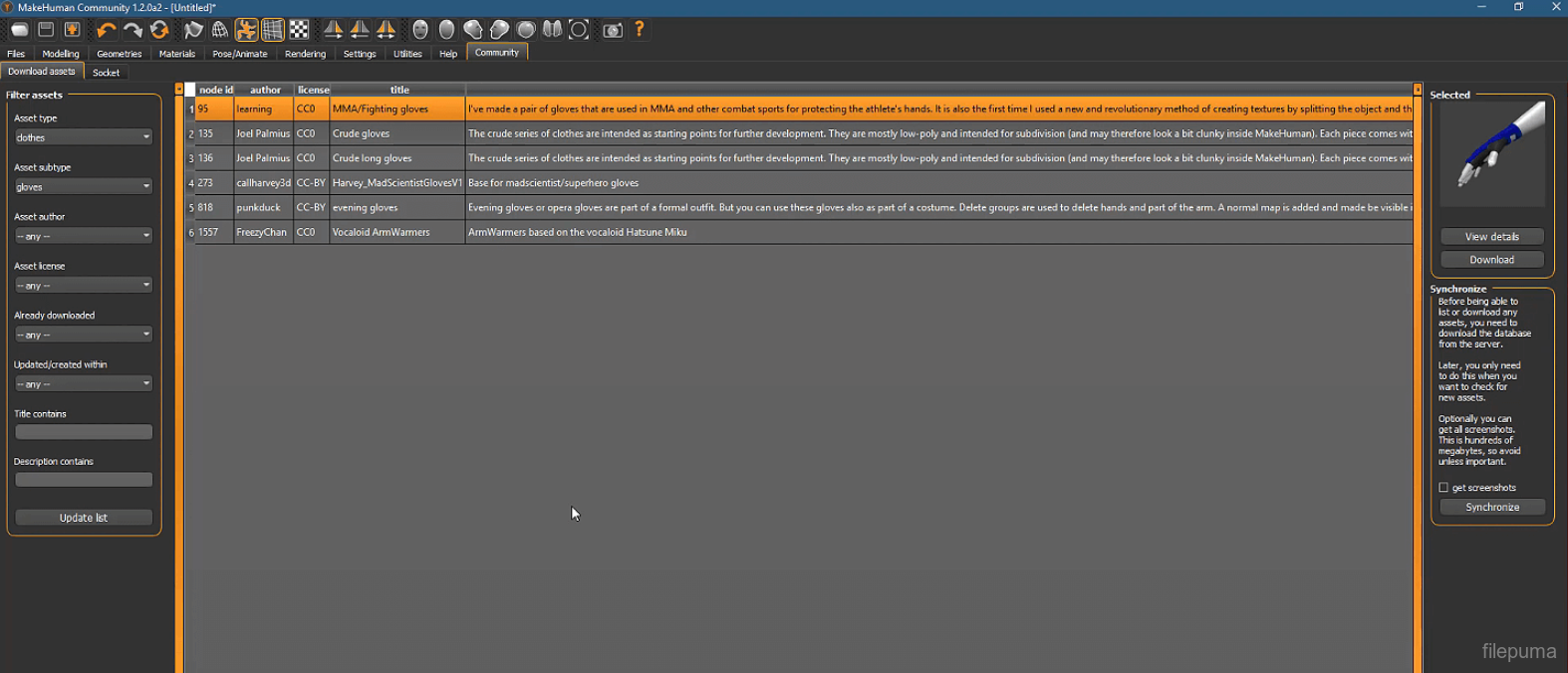Open the Asset type dropdown
This screenshot has height=673, width=1568.
click(x=83, y=137)
